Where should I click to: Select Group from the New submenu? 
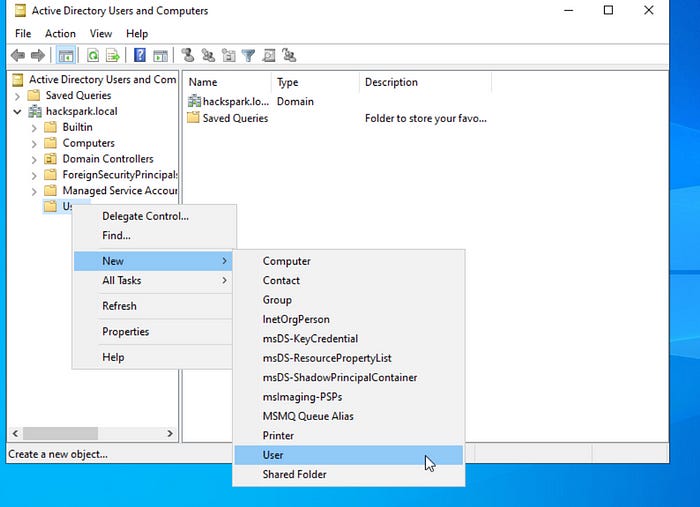coord(349,300)
